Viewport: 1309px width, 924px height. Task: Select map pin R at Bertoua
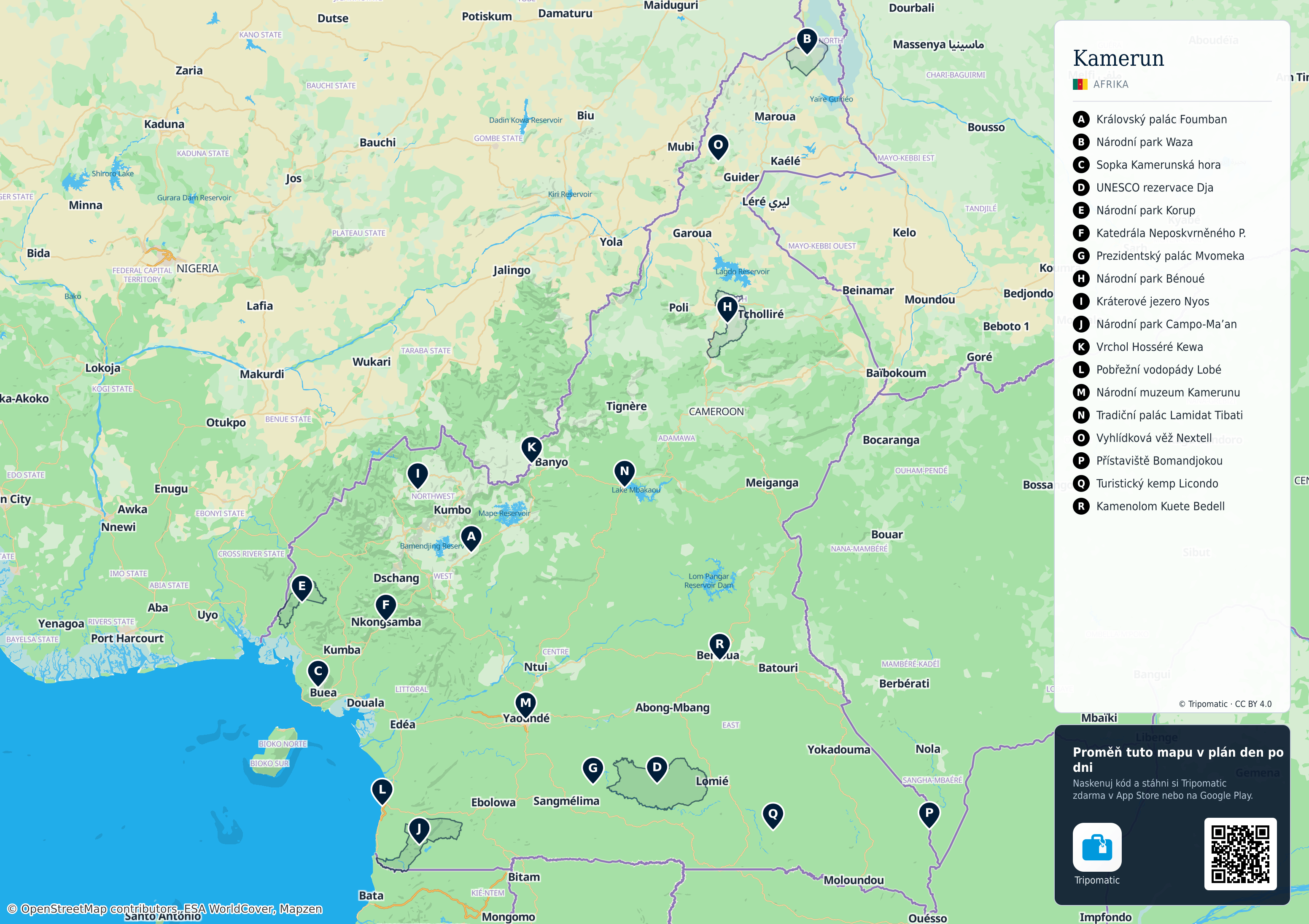(x=719, y=646)
